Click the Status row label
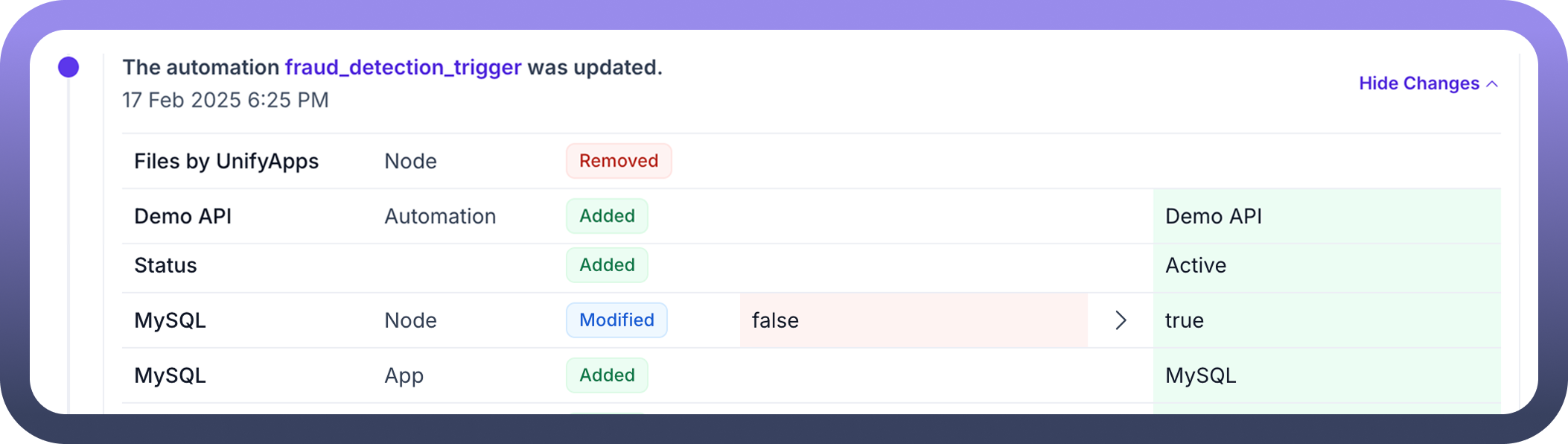The width and height of the screenshot is (1568, 444). [x=165, y=265]
